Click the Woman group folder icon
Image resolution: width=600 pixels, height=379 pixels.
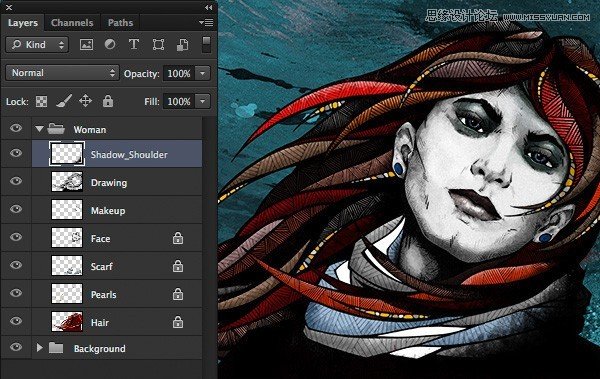point(56,129)
